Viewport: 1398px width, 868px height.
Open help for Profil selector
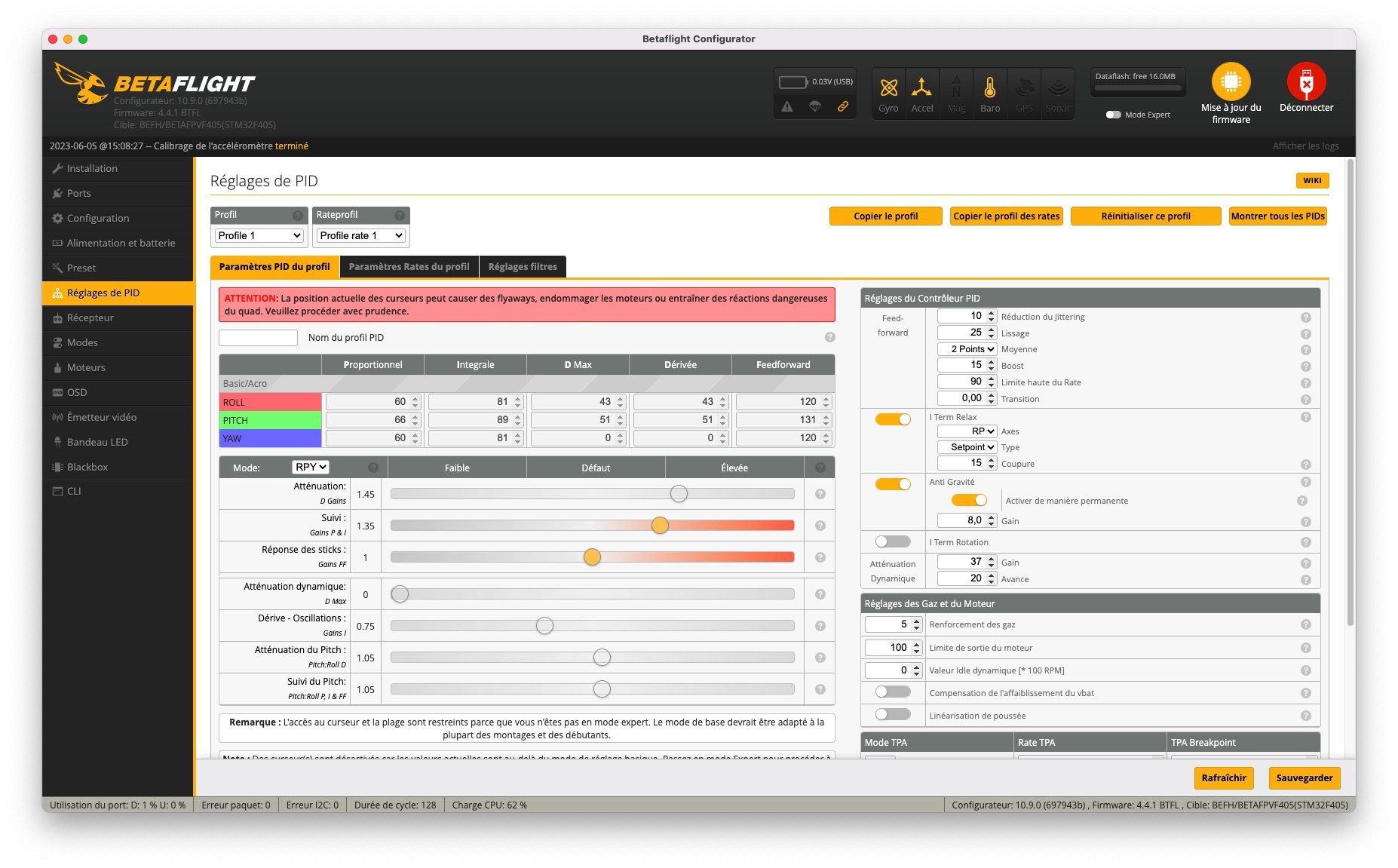(297, 215)
